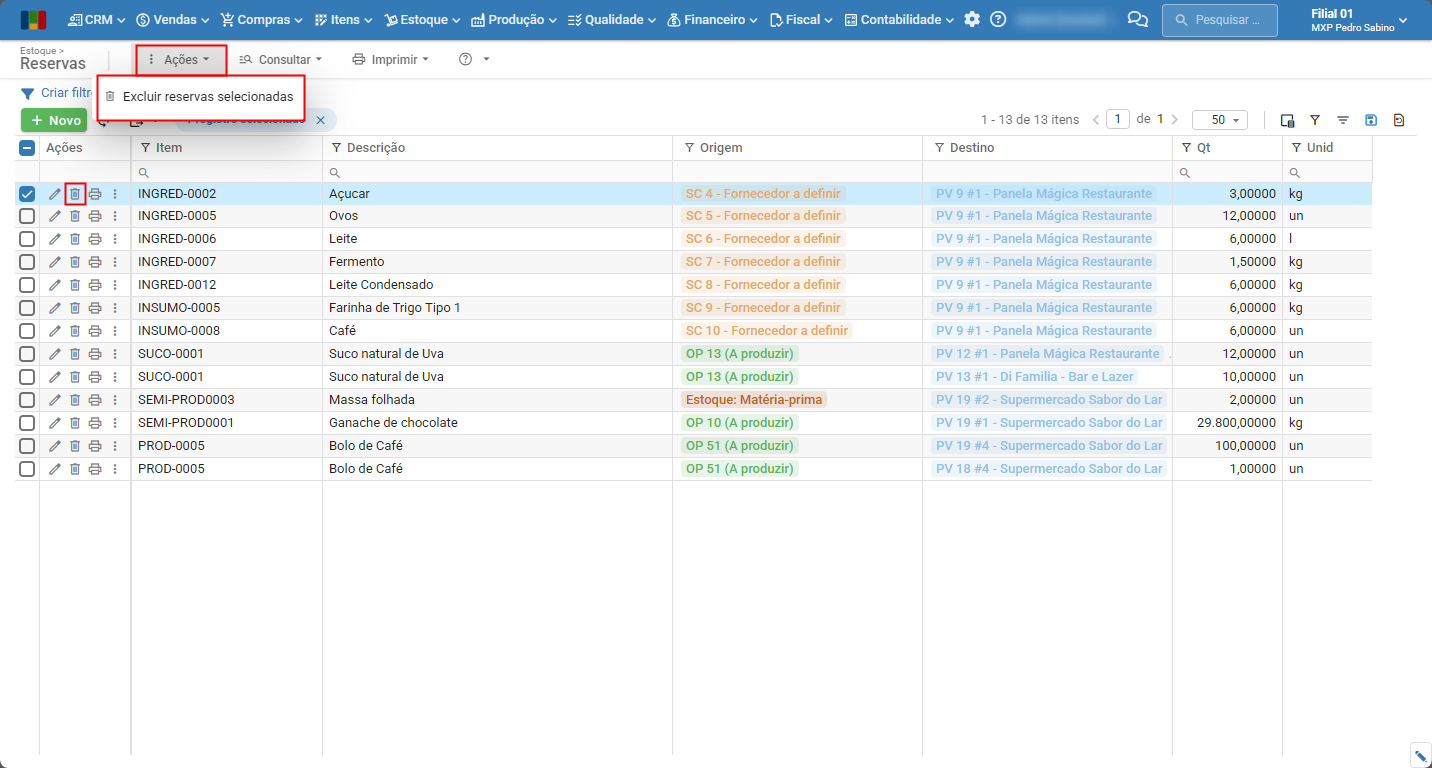Expand the Consultar dropdown
Viewport: 1432px width, 768px height.
pyautogui.click(x=281, y=60)
